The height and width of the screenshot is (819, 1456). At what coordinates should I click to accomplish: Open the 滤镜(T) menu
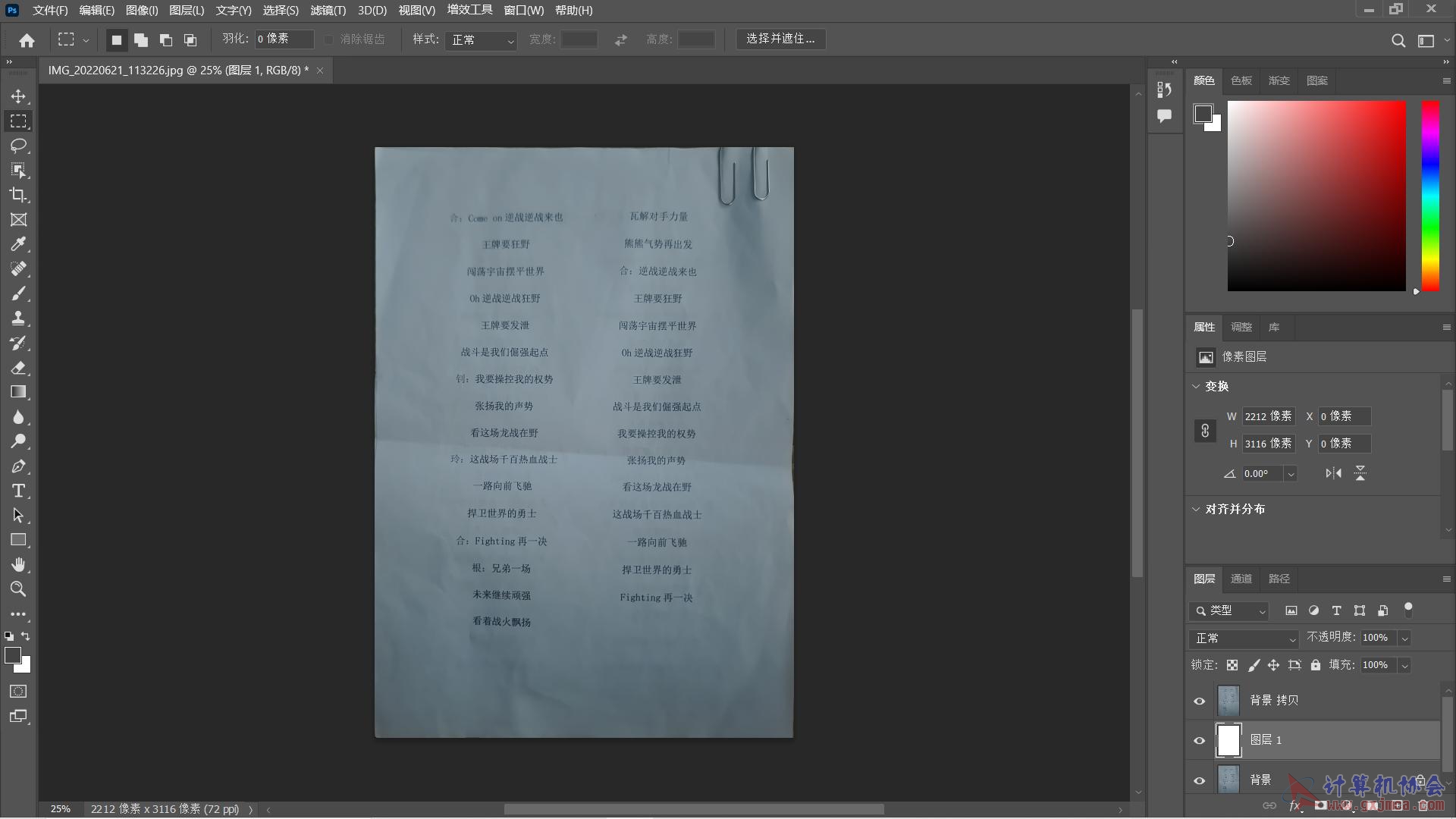tap(328, 11)
